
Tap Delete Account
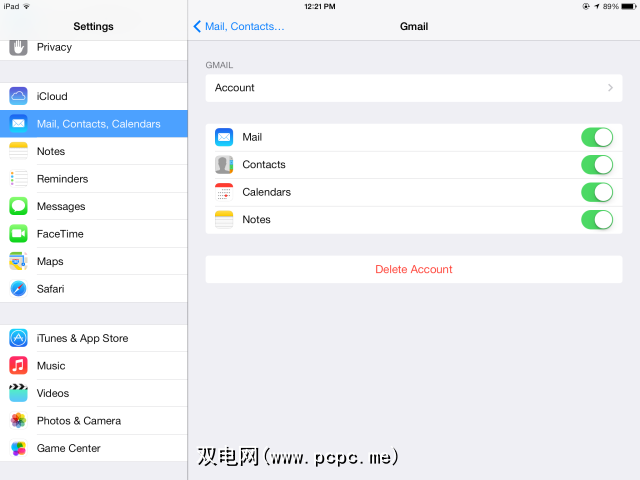[x=413, y=269]
